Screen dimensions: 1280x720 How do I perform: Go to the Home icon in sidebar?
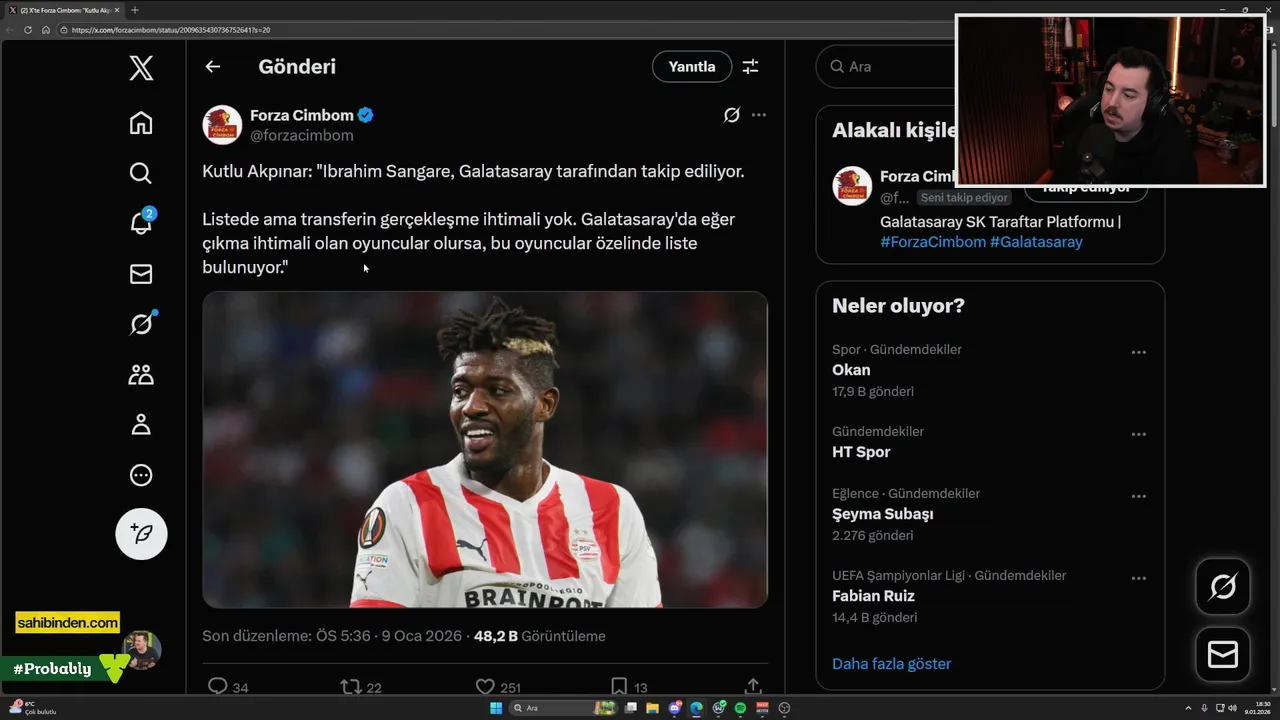[x=141, y=122]
